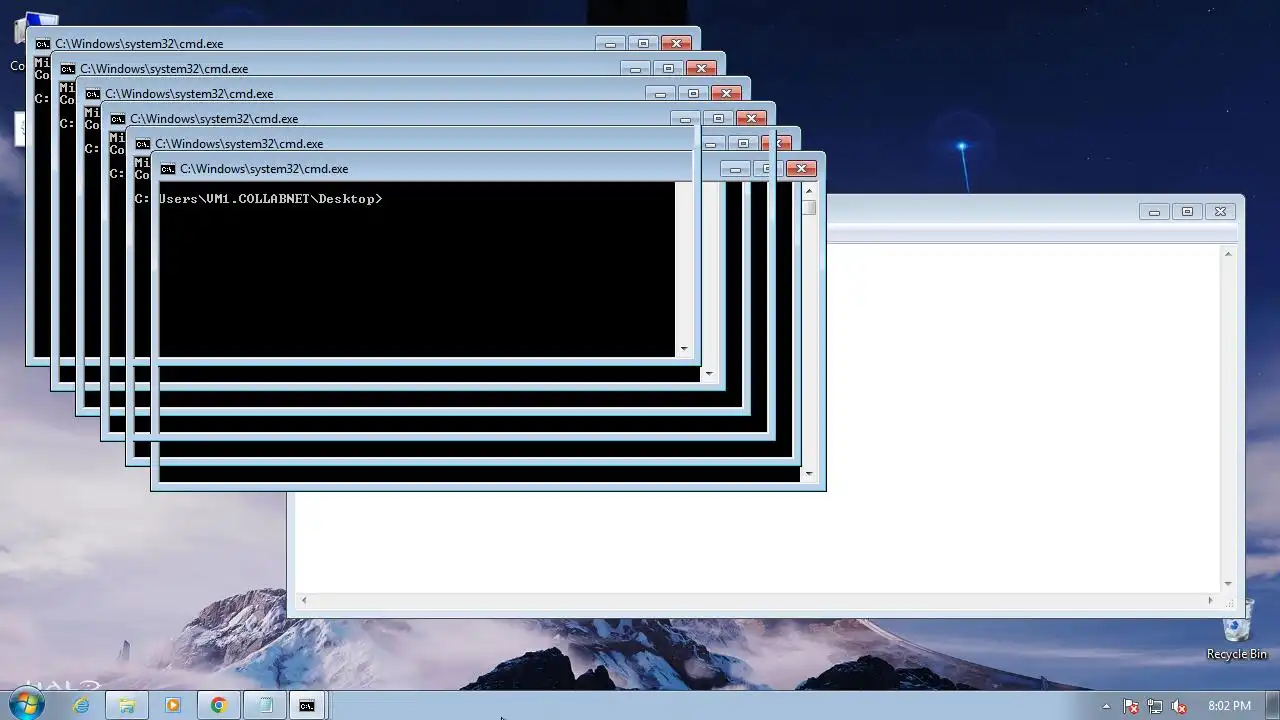Launch Windows Media Player from taskbar
The height and width of the screenshot is (720, 1280).
click(172, 705)
